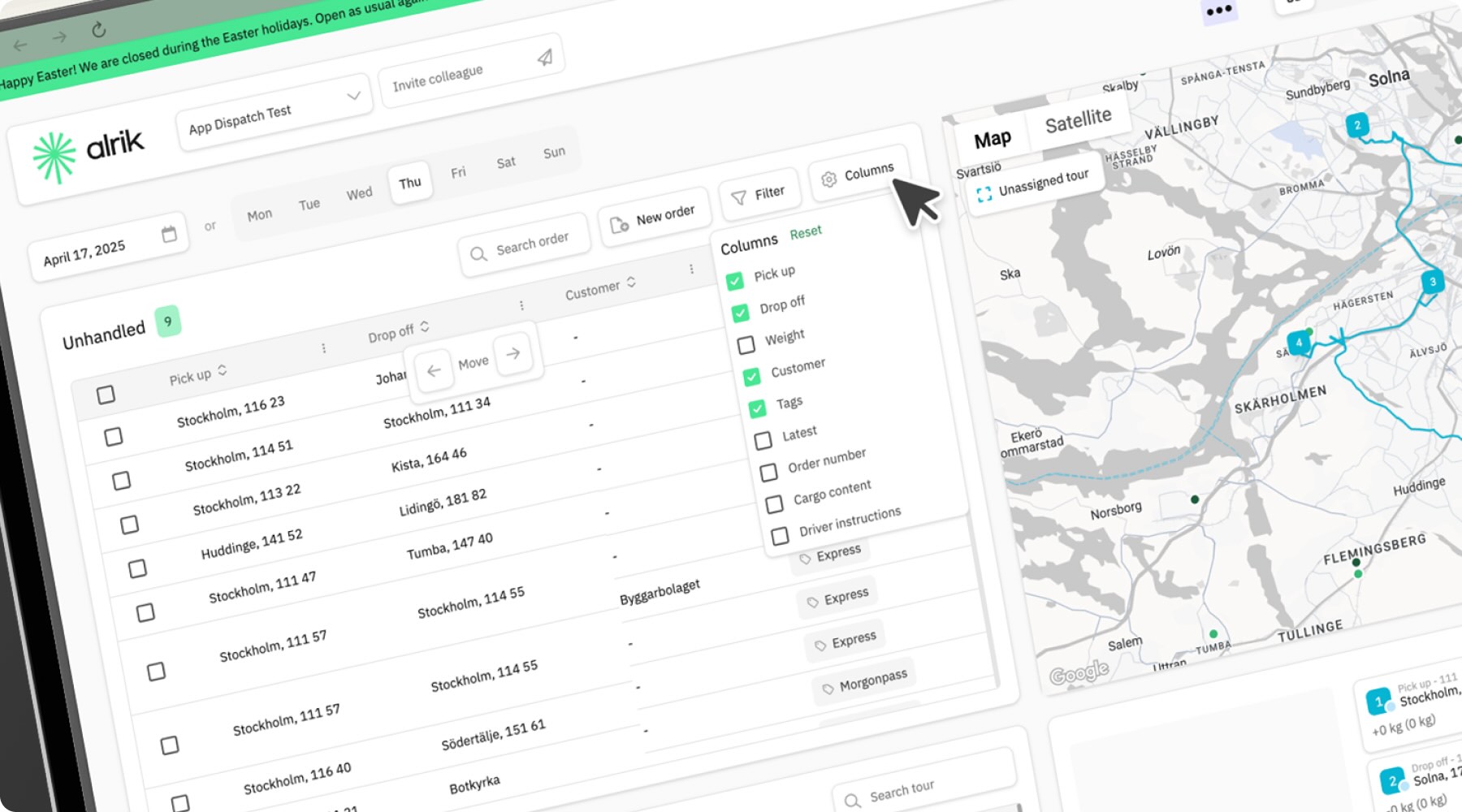
Task: Click the Columns button
Action: point(858,174)
